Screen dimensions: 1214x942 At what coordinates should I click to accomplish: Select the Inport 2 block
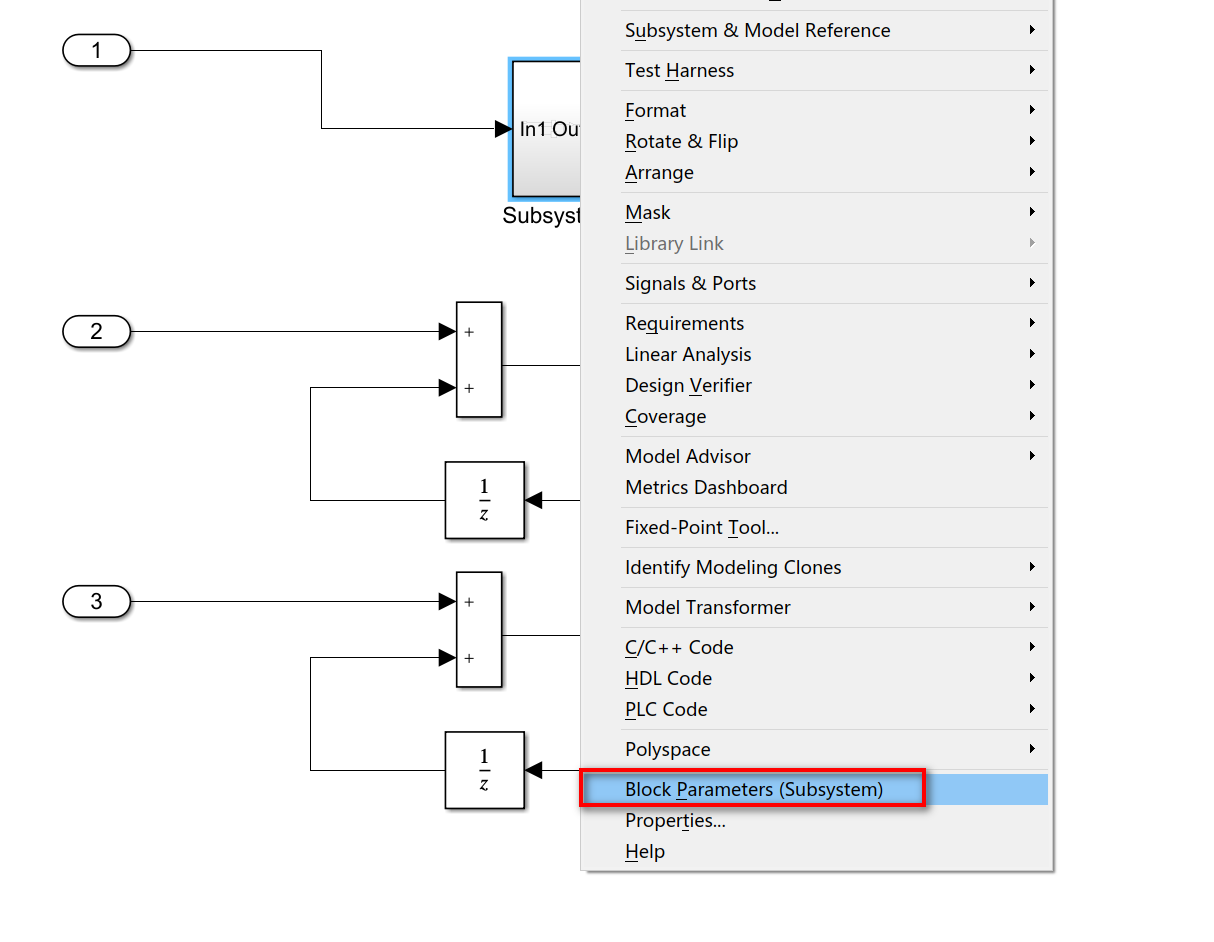[x=97, y=331]
